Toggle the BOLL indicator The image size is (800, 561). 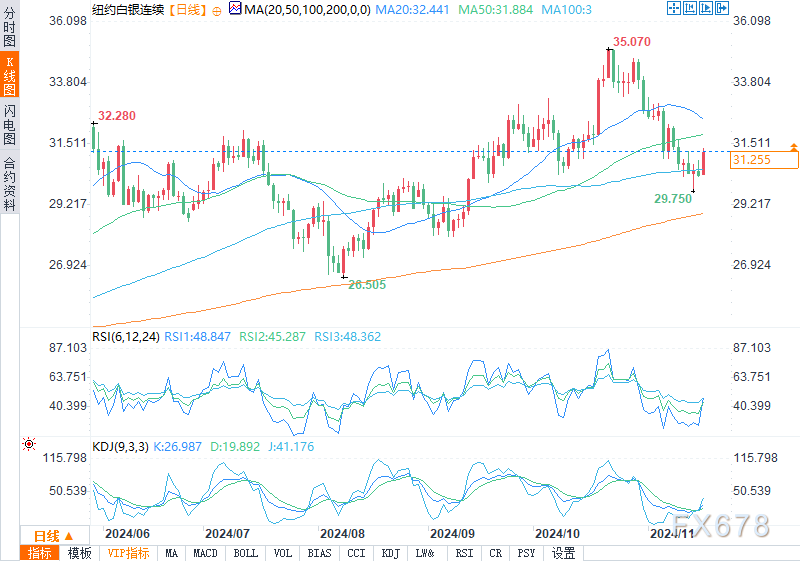[x=245, y=553]
